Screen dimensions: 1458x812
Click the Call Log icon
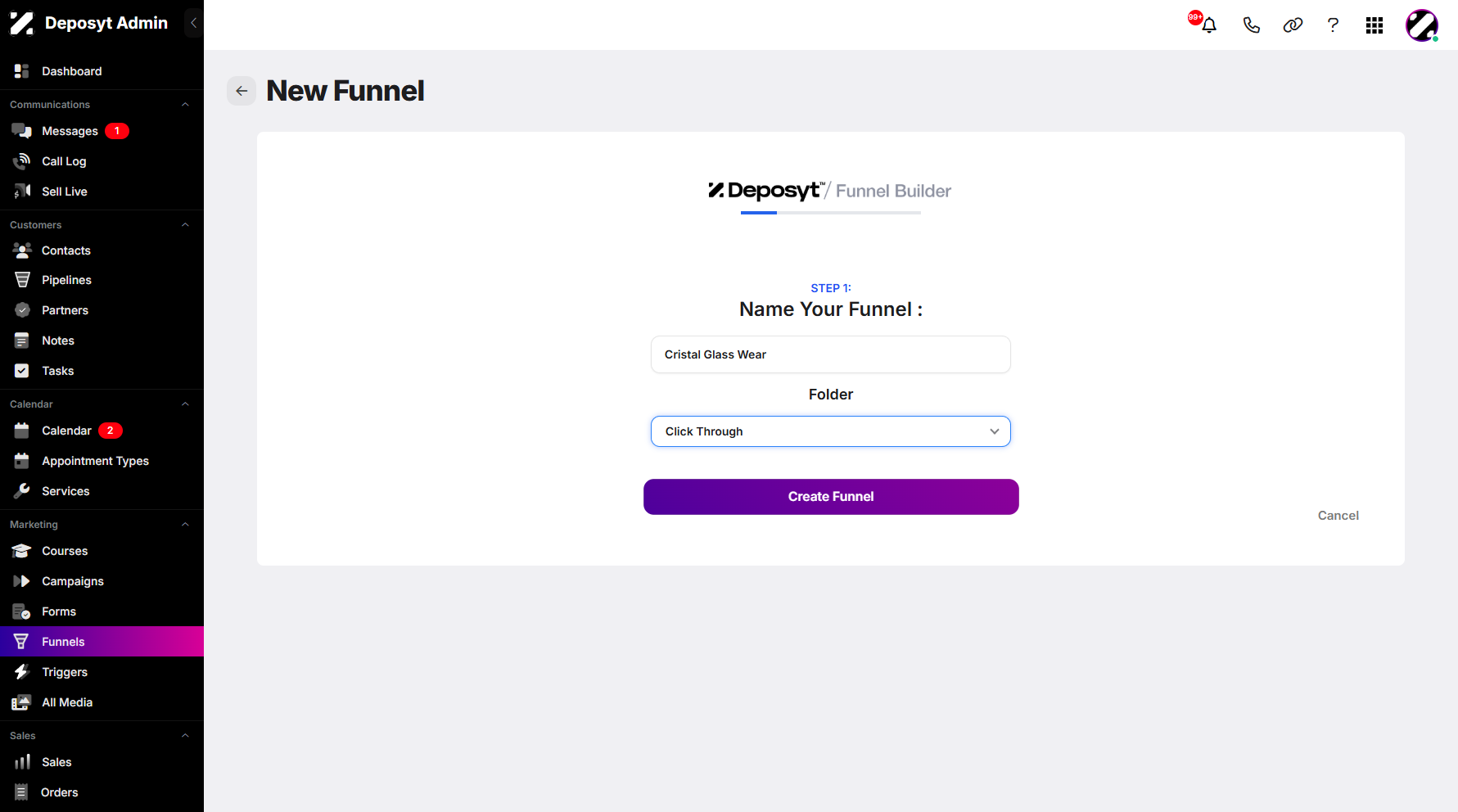click(22, 161)
